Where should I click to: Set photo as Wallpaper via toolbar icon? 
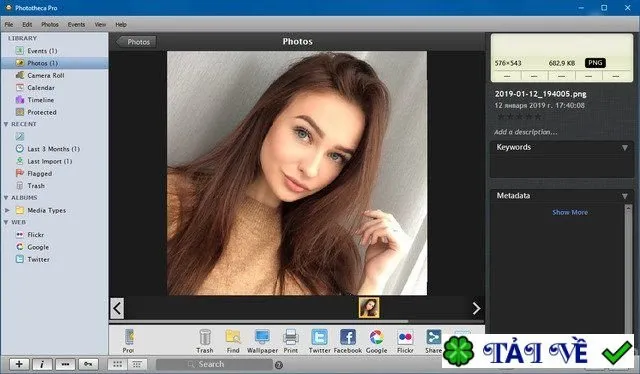point(262,341)
